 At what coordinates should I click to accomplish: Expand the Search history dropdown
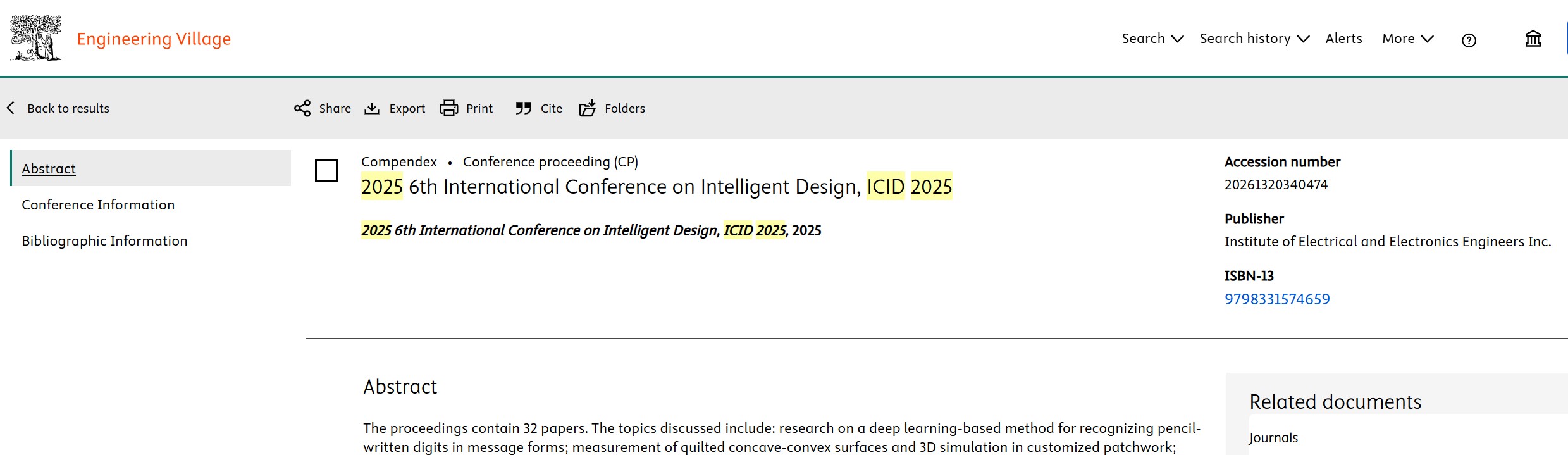[x=1254, y=39]
